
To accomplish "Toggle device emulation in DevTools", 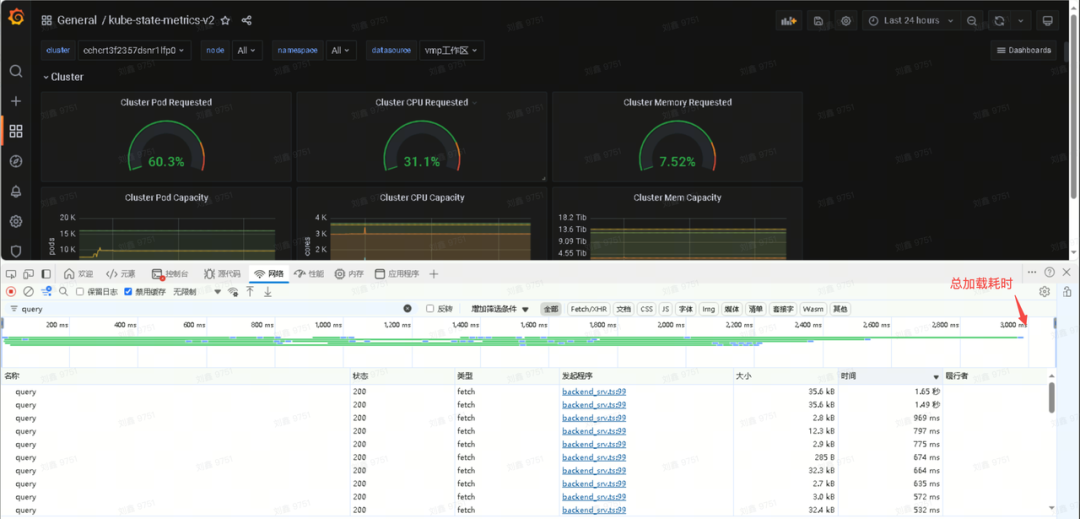I will point(29,273).
